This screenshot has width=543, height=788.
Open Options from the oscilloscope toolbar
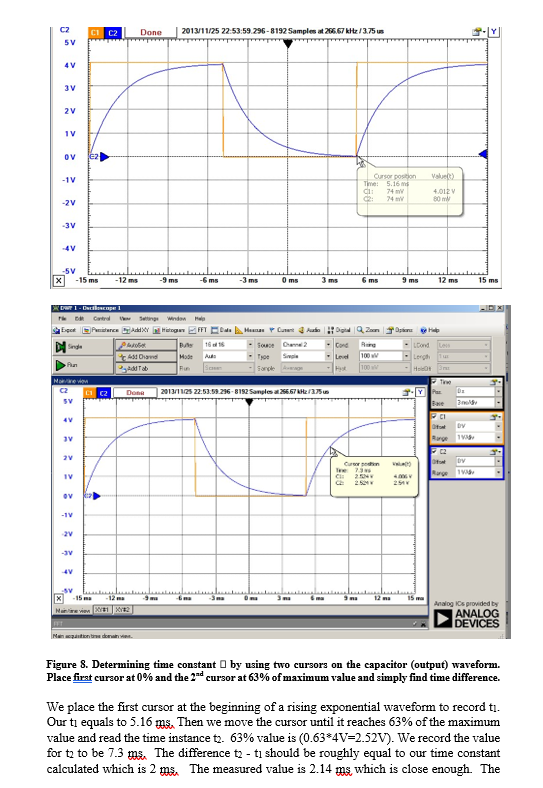coord(399,330)
